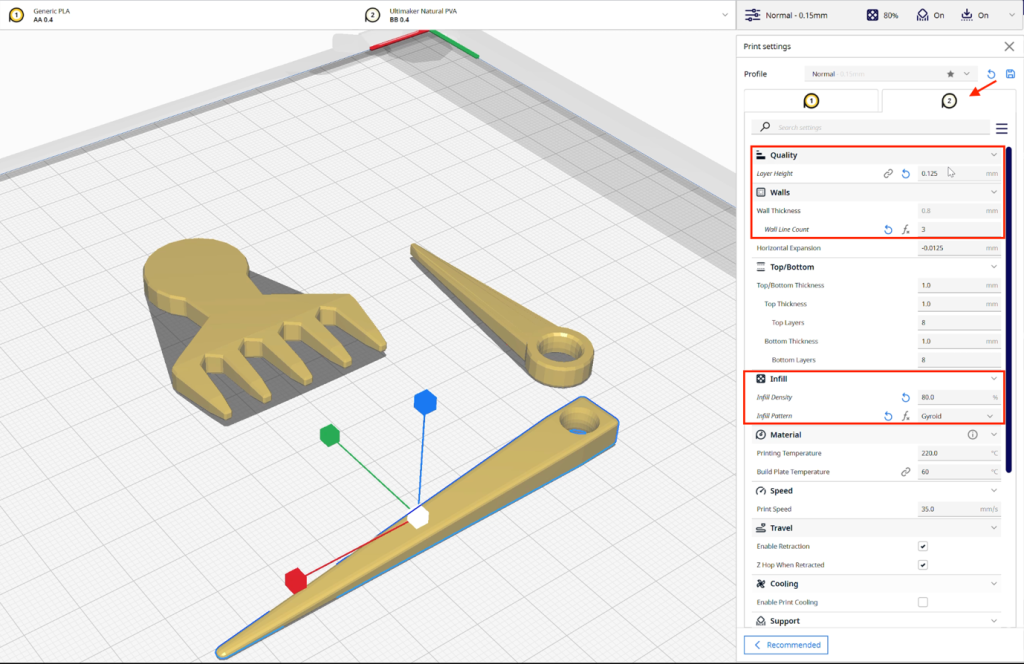The height and width of the screenshot is (664, 1024).
Task: Enable the Print Cooling checkbox
Action: pos(923,602)
